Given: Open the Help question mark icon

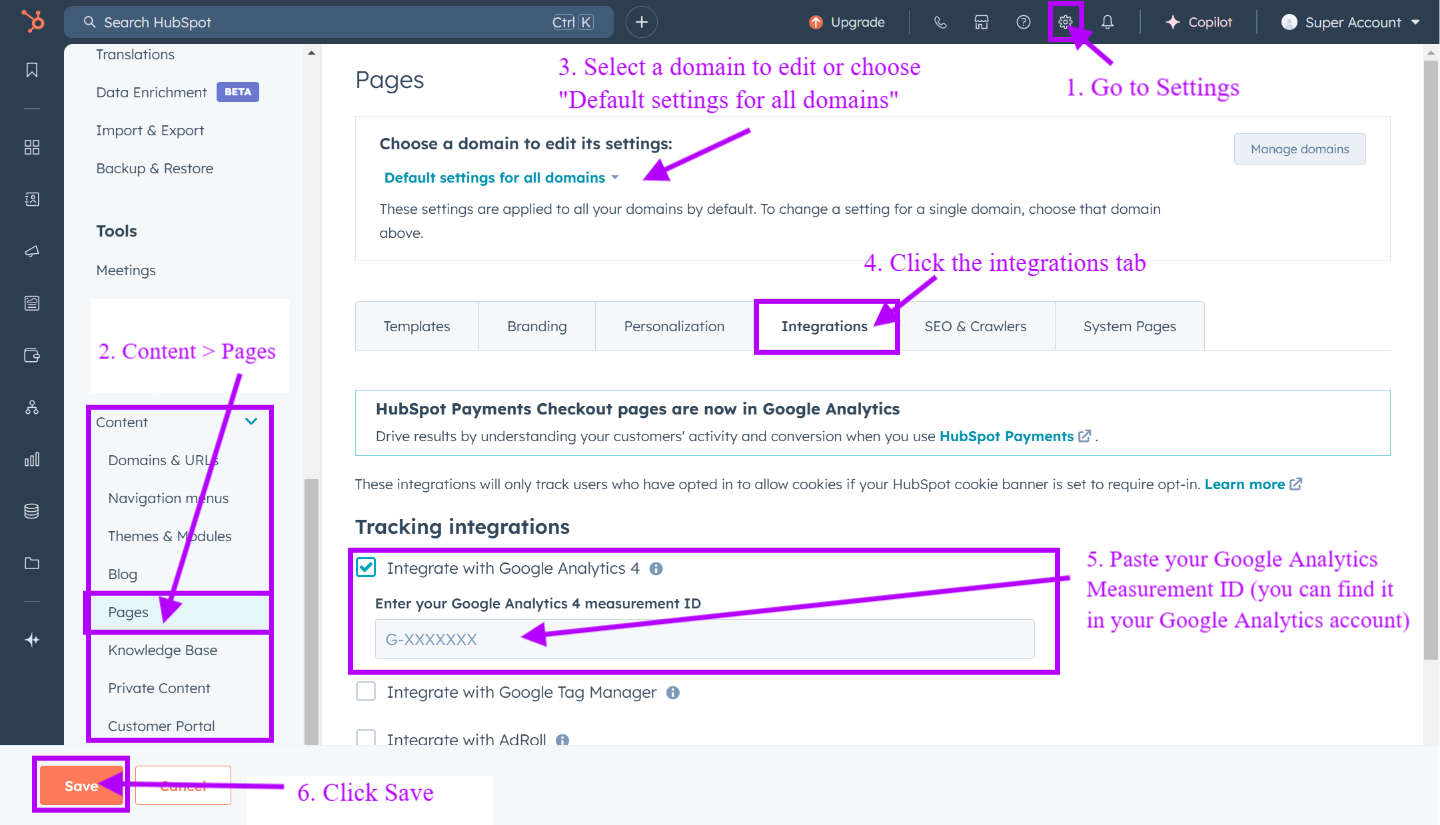Looking at the screenshot, I should 1023,22.
